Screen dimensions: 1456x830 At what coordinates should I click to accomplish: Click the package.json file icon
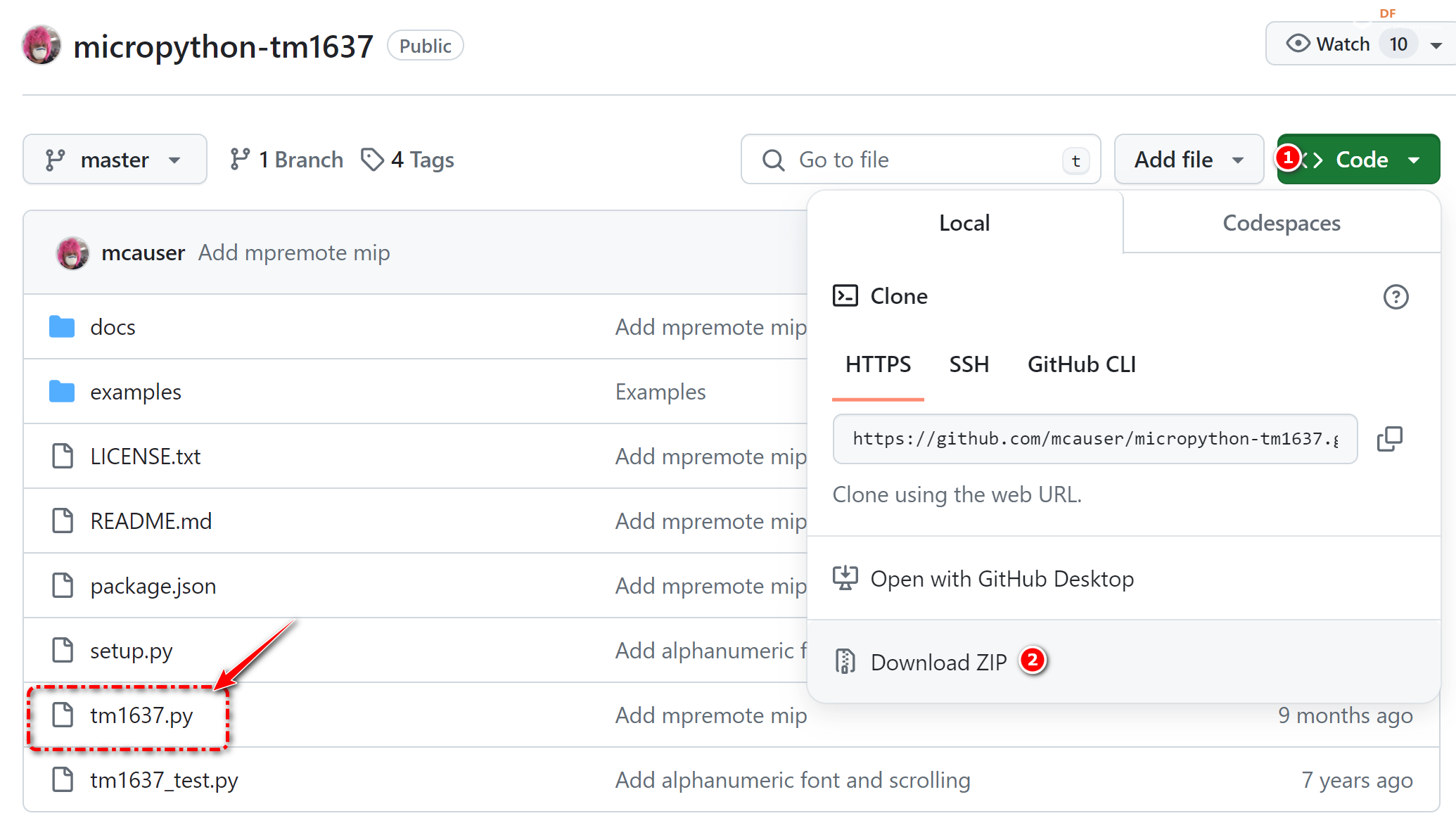pos(63,586)
